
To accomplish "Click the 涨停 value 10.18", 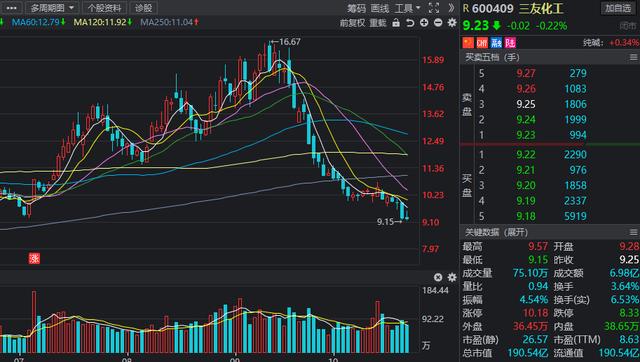I will coord(536,313).
